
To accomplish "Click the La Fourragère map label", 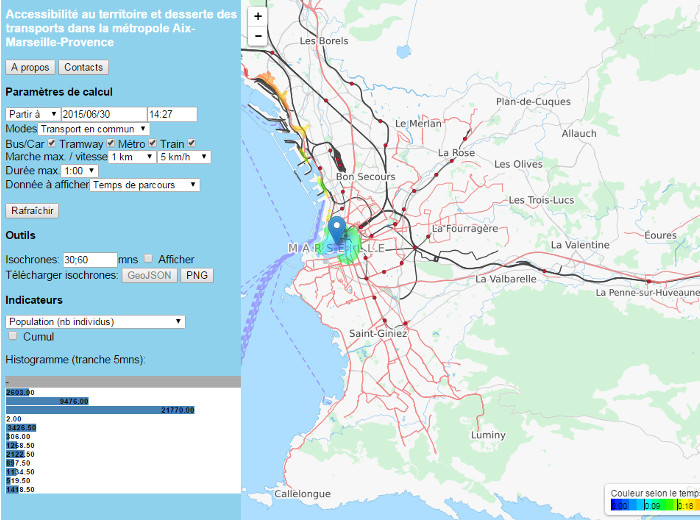I will point(465,229).
